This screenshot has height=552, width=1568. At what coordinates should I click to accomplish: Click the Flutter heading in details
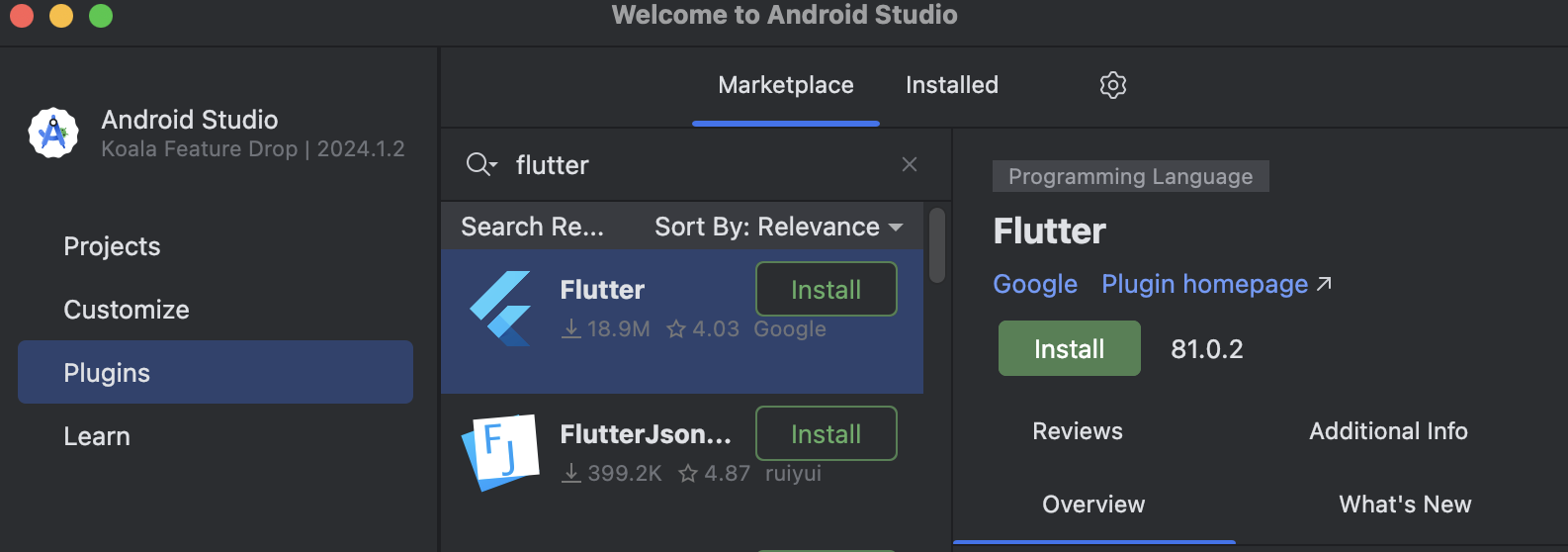click(1050, 231)
